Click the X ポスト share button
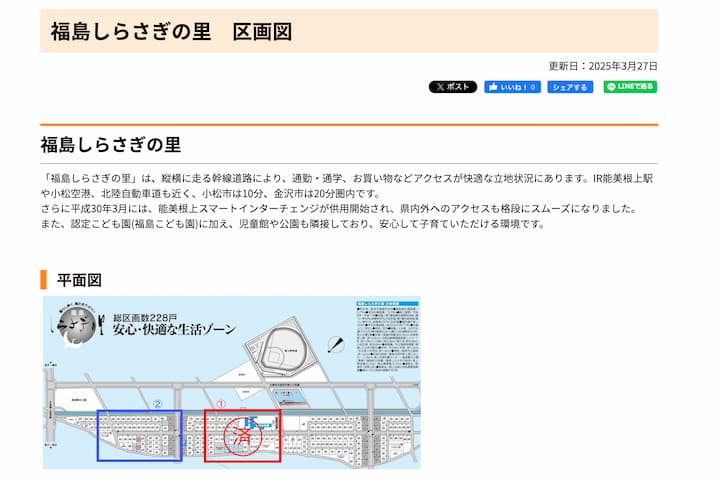 (453, 87)
